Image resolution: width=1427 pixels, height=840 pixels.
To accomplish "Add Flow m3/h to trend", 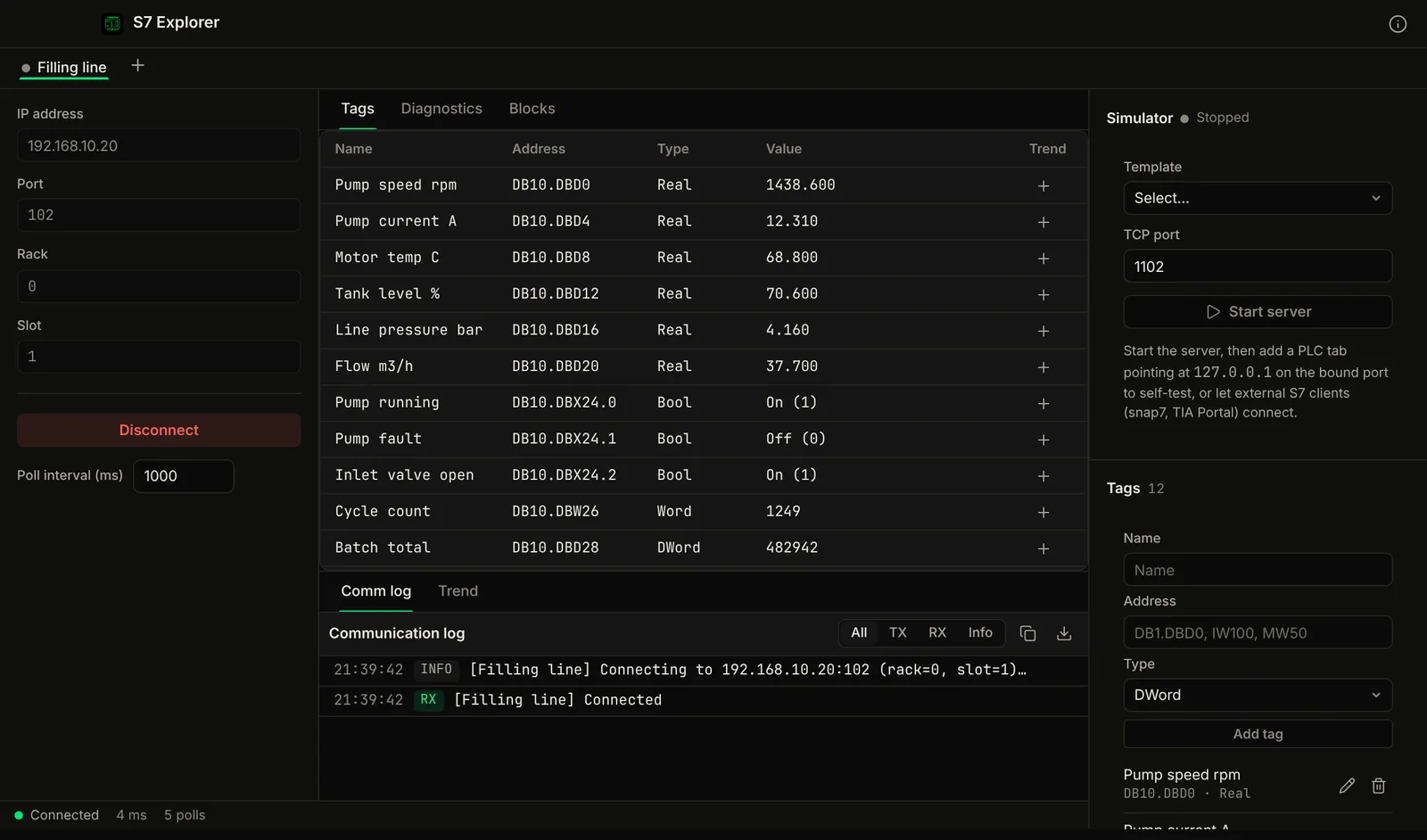I will click(1043, 367).
